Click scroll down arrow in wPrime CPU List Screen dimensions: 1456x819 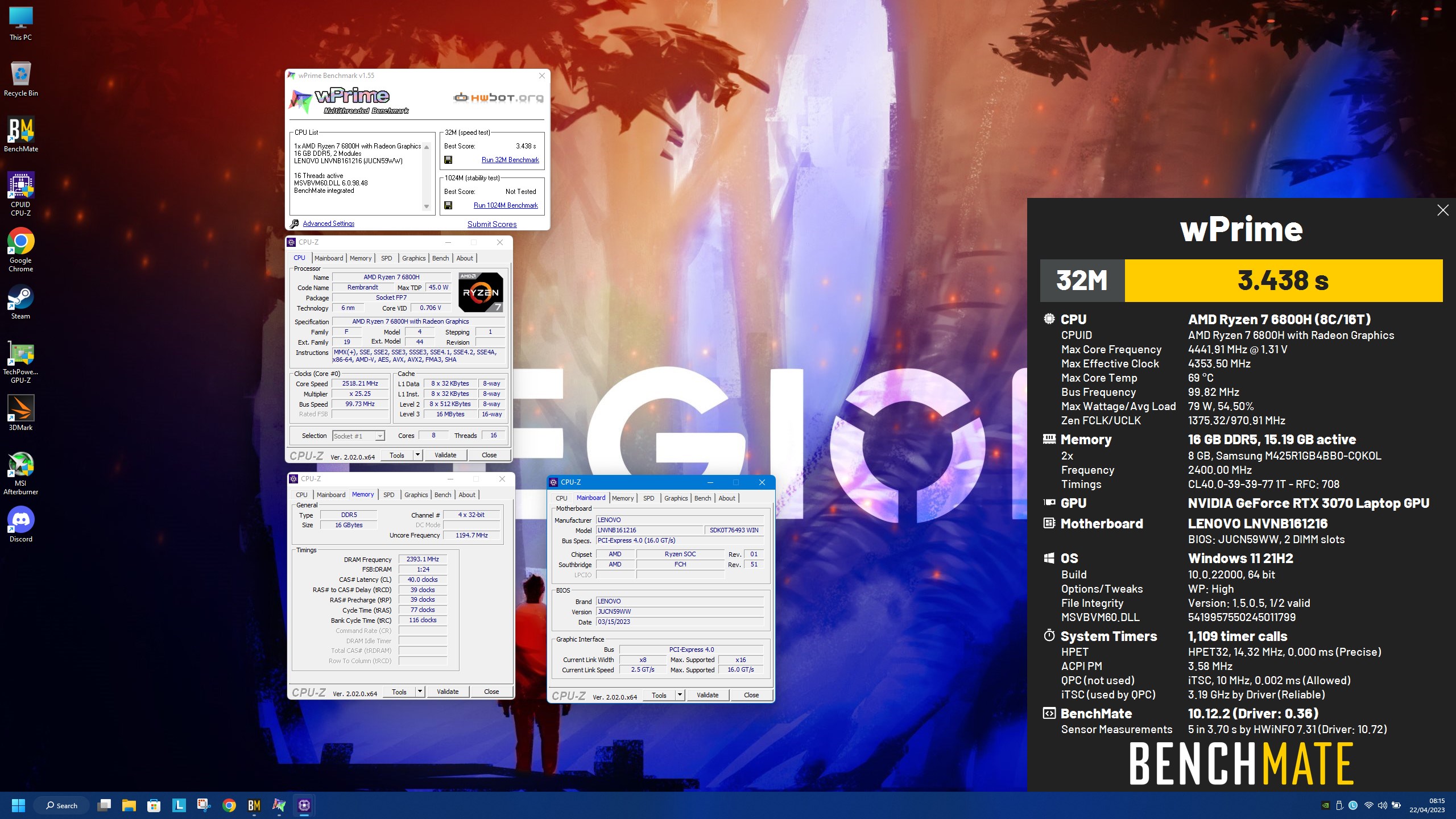(x=427, y=207)
